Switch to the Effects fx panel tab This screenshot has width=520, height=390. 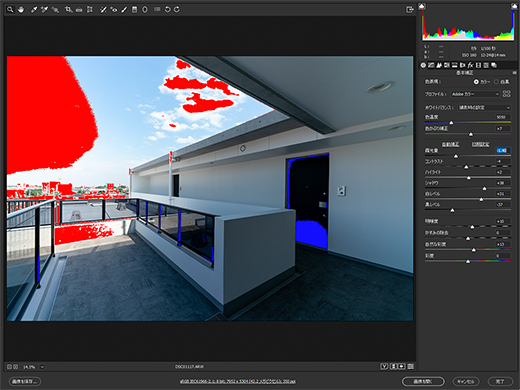coord(470,65)
